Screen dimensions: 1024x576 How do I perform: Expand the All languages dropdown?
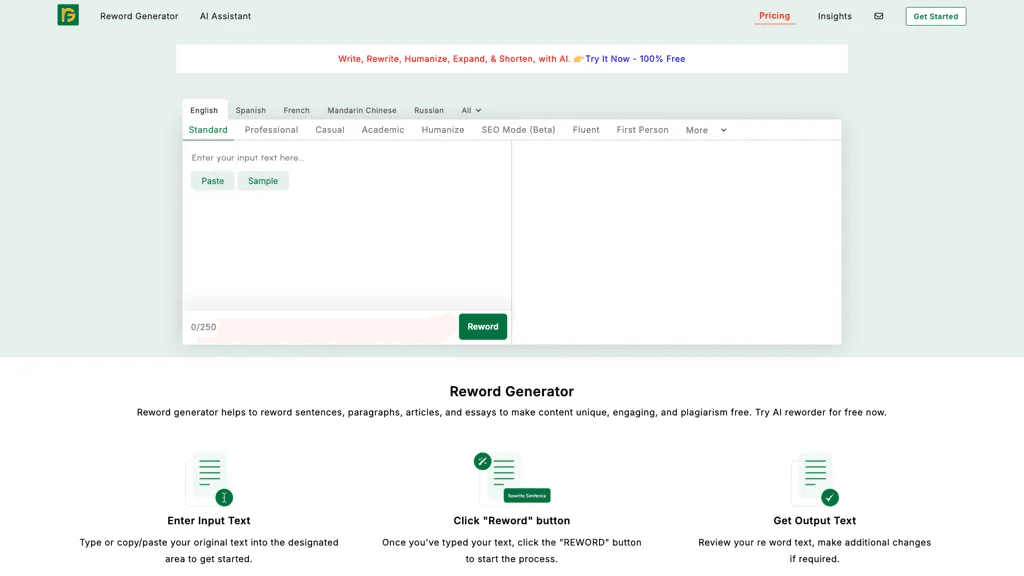click(471, 110)
